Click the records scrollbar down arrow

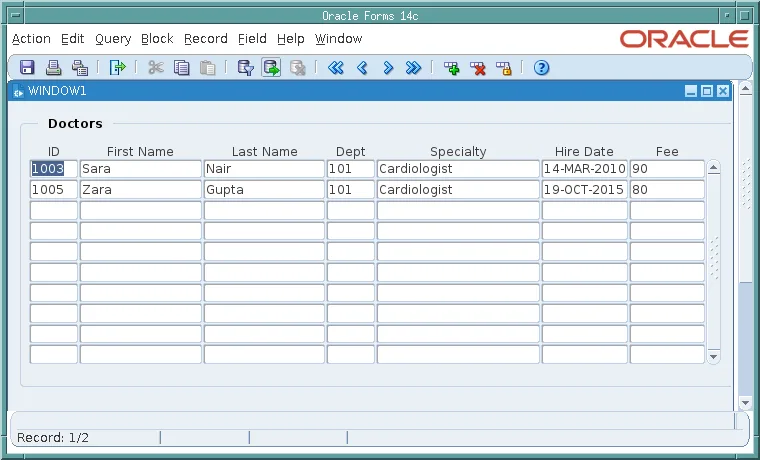(713, 357)
